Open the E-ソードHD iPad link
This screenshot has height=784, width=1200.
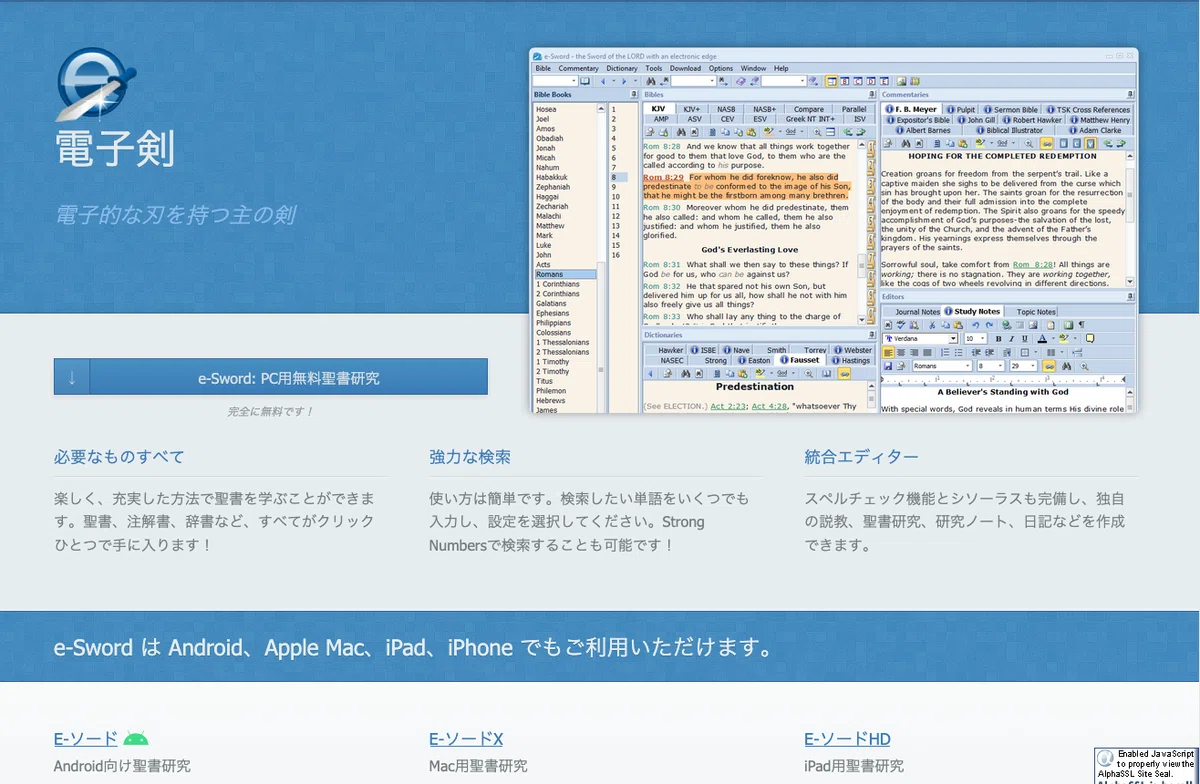(847, 739)
